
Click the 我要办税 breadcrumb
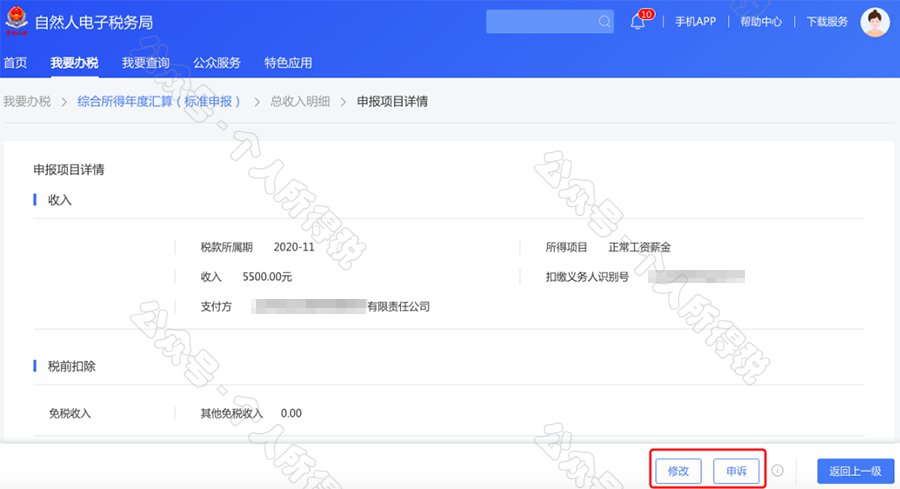27,102
